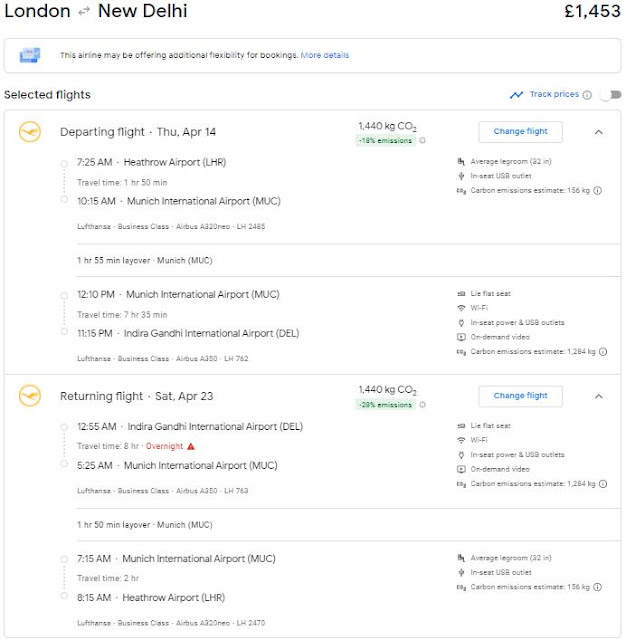Image resolution: width=626 pixels, height=640 pixels.
Task: Collapse the departing flight details
Action: pos(598,131)
